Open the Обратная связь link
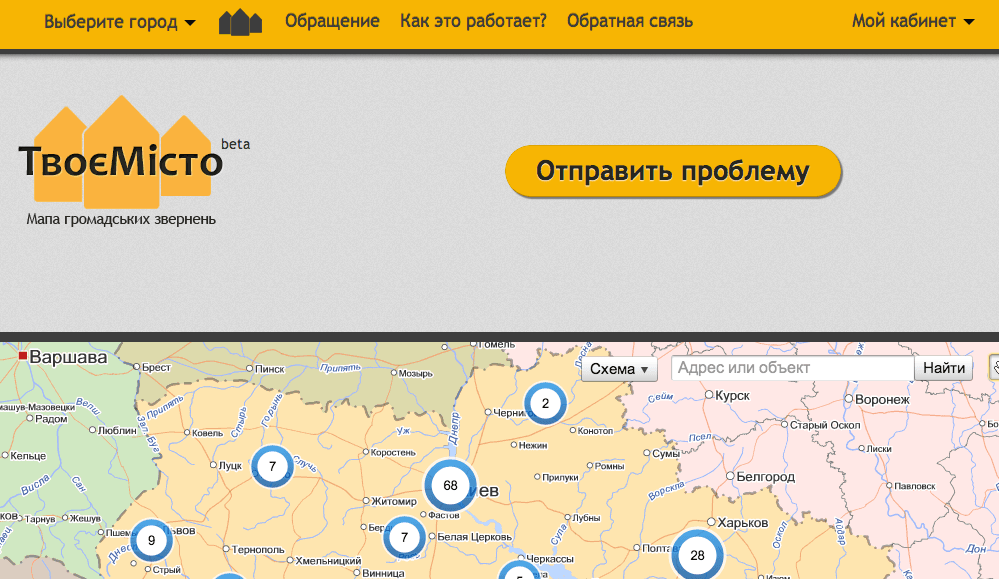 click(629, 22)
